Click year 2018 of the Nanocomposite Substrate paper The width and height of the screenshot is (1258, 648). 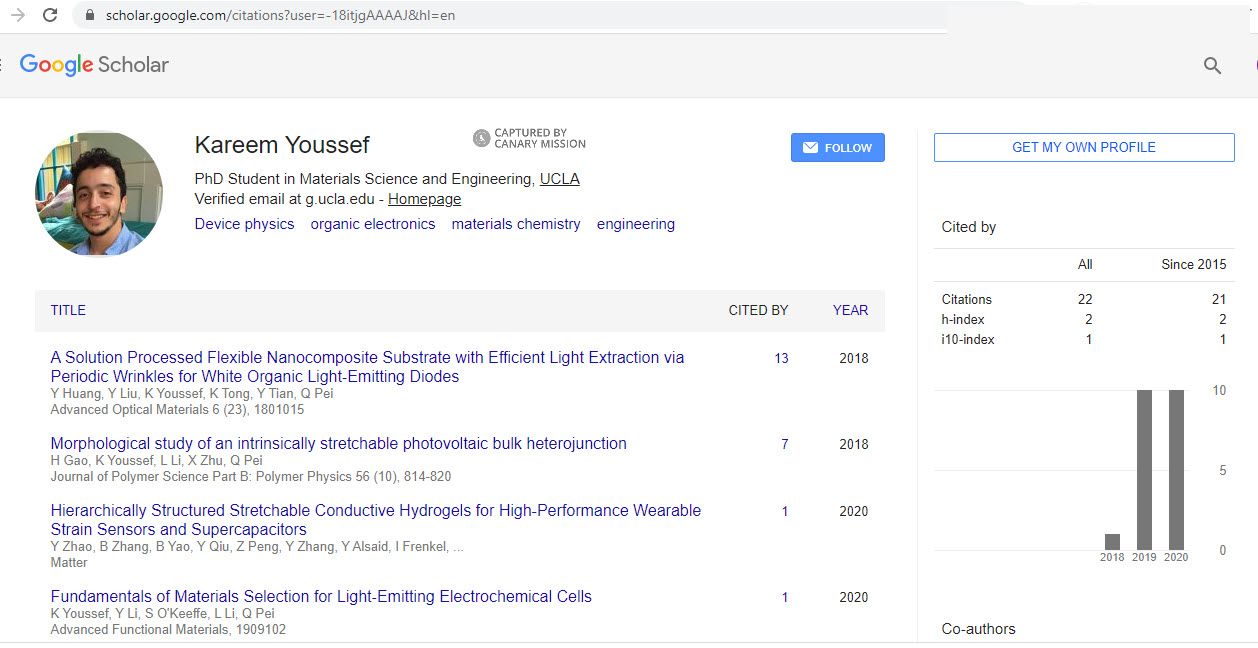click(x=854, y=358)
